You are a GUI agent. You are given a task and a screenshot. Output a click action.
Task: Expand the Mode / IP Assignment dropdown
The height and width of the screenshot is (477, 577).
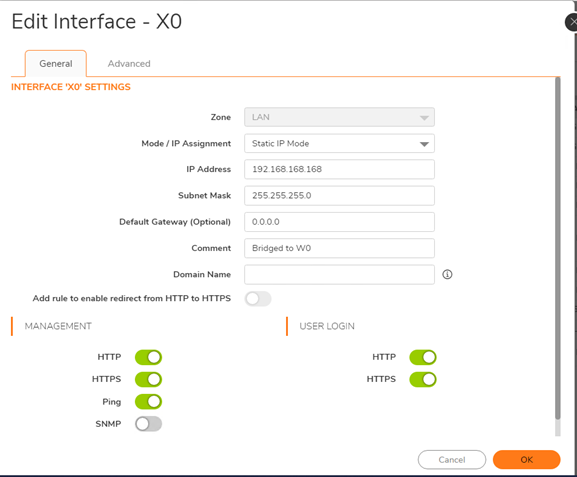(339, 144)
